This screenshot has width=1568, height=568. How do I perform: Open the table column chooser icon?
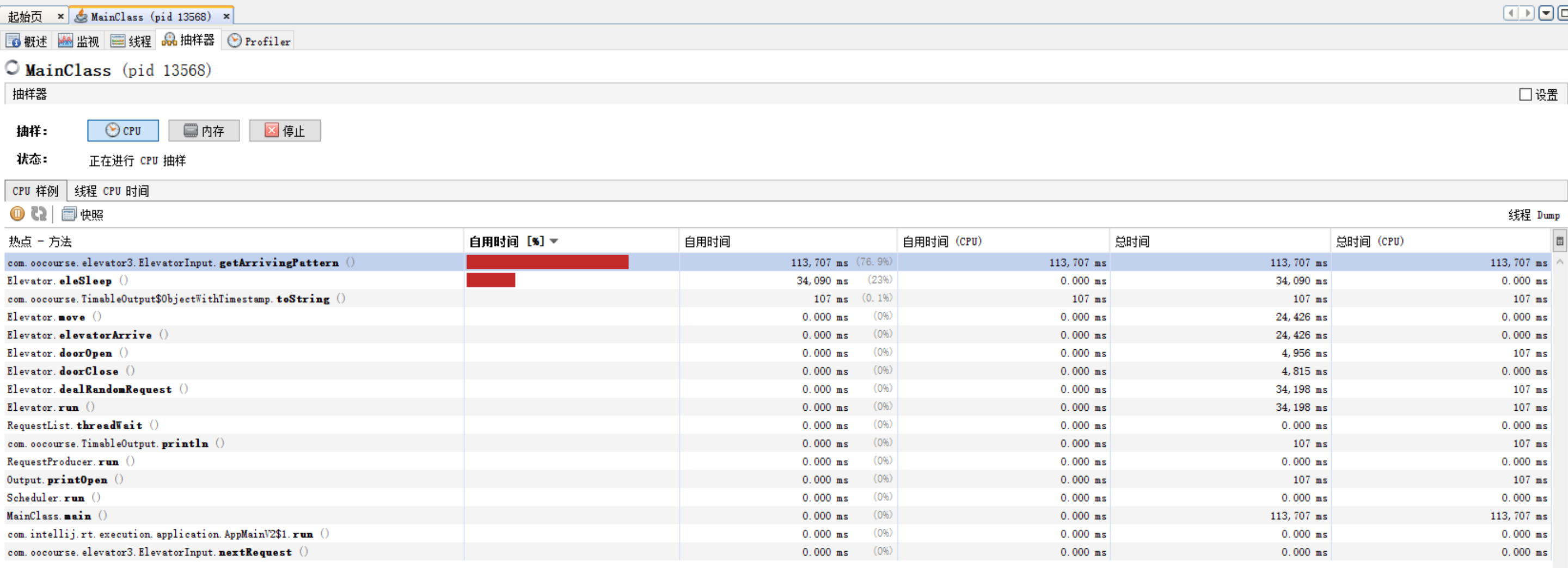(x=1559, y=242)
